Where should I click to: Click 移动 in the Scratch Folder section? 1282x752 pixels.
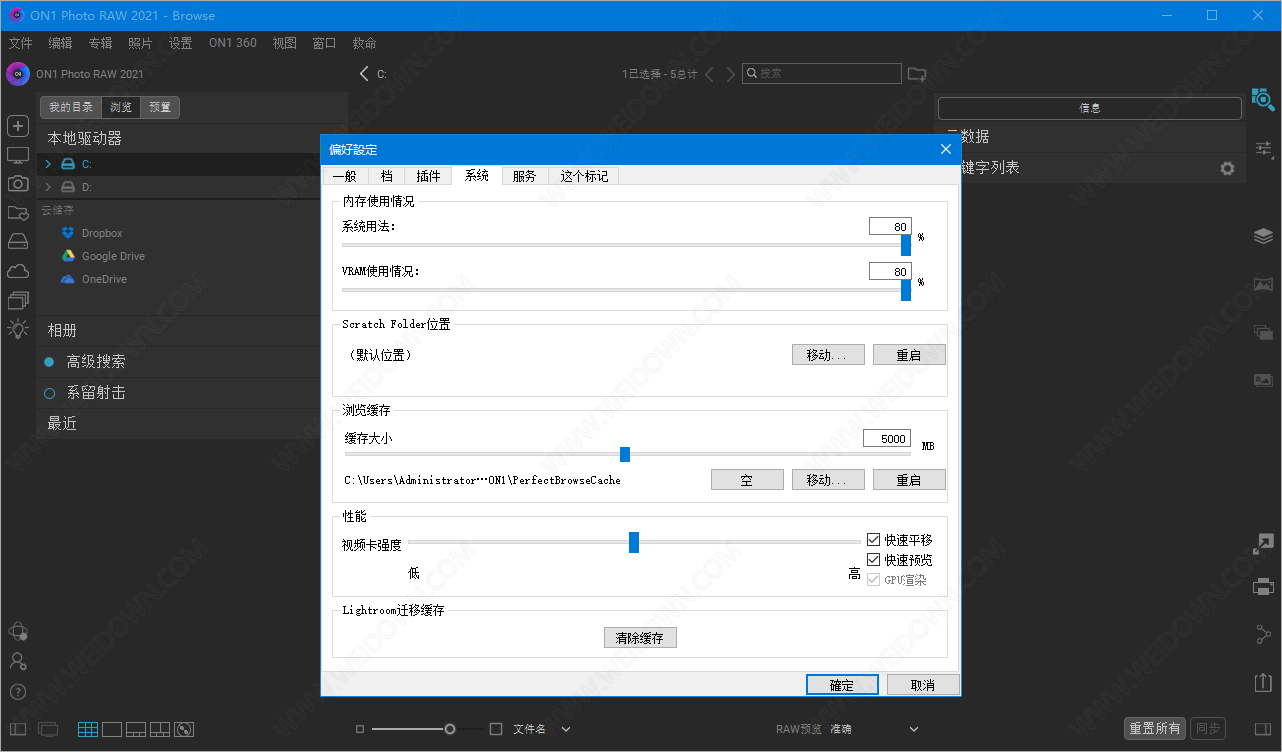click(828, 355)
